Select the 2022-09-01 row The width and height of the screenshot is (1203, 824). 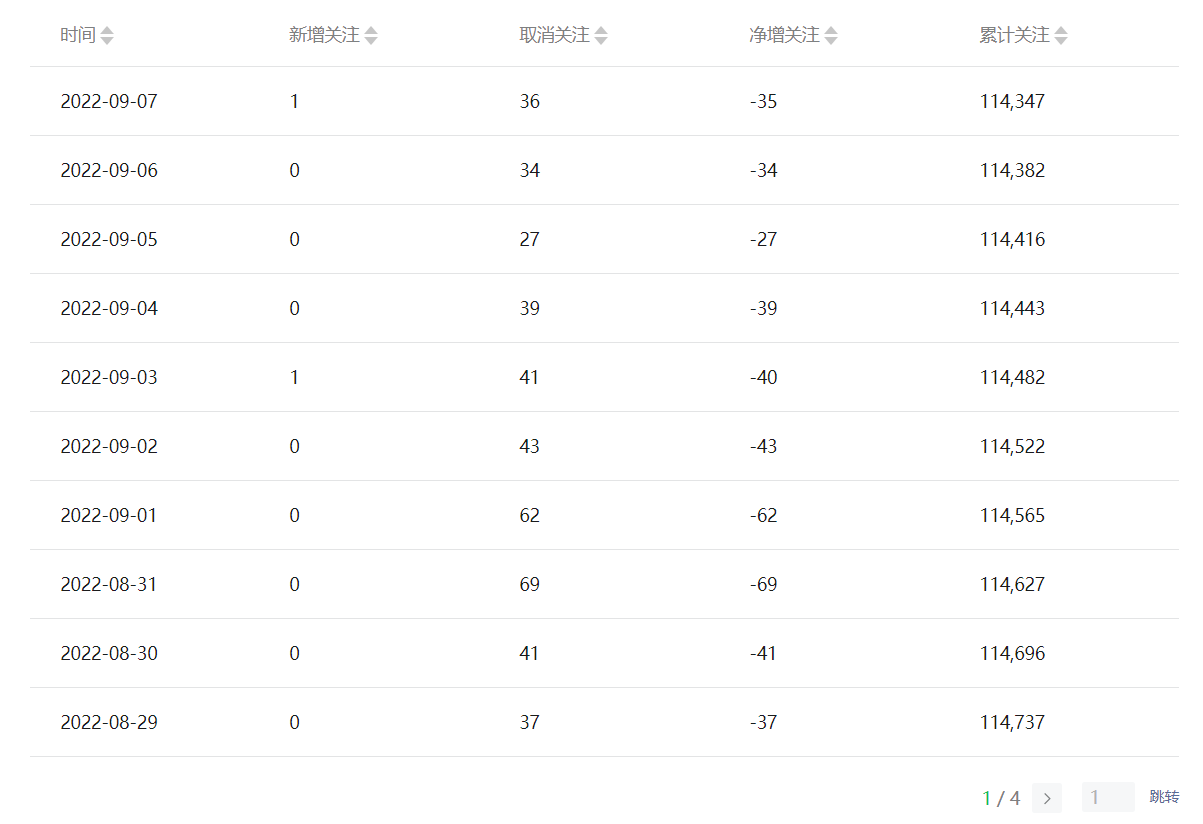coord(604,515)
